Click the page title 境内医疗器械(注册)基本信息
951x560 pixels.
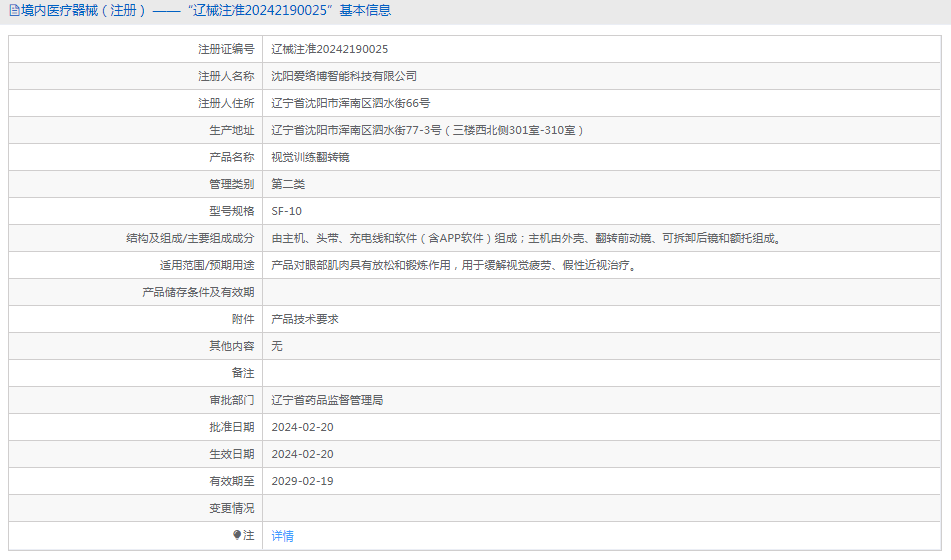pos(206,10)
